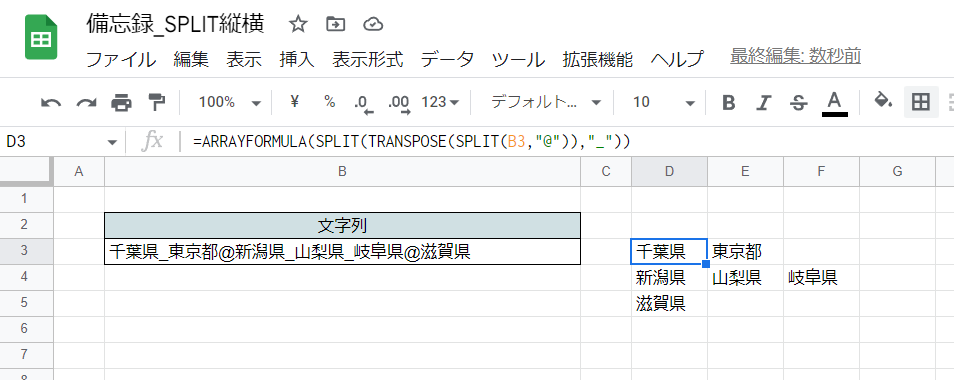The height and width of the screenshot is (380, 954).
Task: Select row 5 header
Action: pos(27,303)
